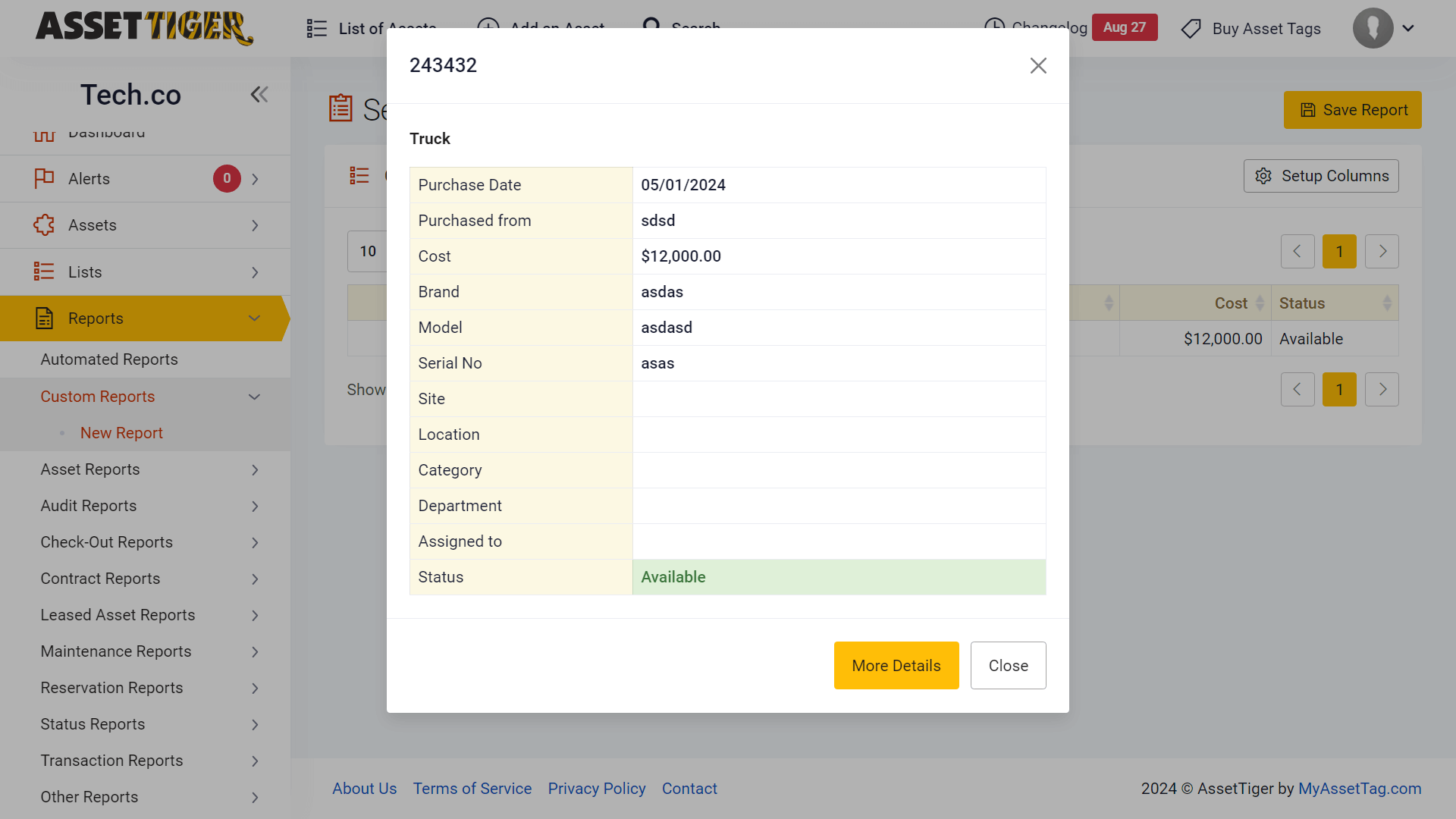Expand the Assets menu chevron
1456x819 pixels.
click(x=255, y=225)
